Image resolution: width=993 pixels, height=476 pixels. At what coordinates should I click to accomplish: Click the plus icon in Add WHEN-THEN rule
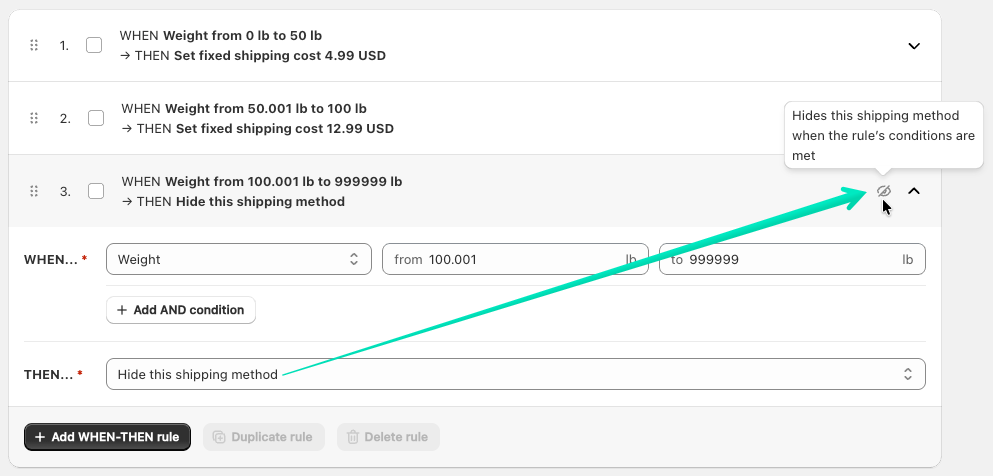pos(40,437)
